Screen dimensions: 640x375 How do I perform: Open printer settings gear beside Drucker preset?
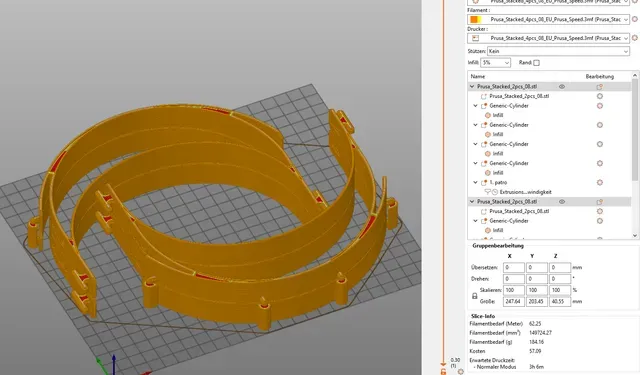(x=635, y=38)
